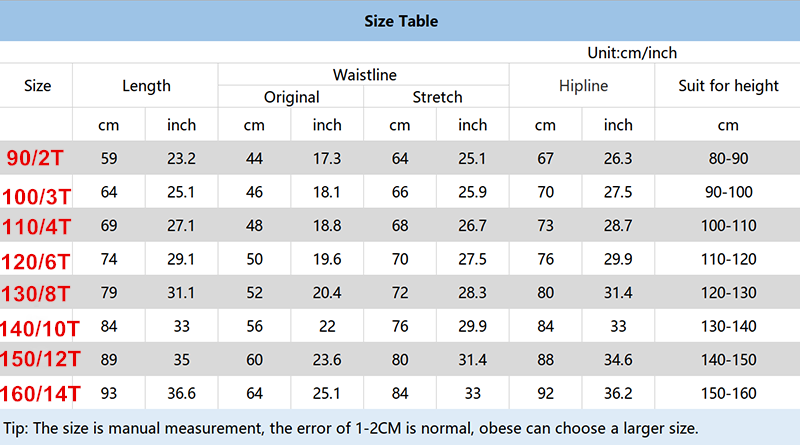Select the 100/3T size label
The image size is (800, 445).
(x=37, y=193)
